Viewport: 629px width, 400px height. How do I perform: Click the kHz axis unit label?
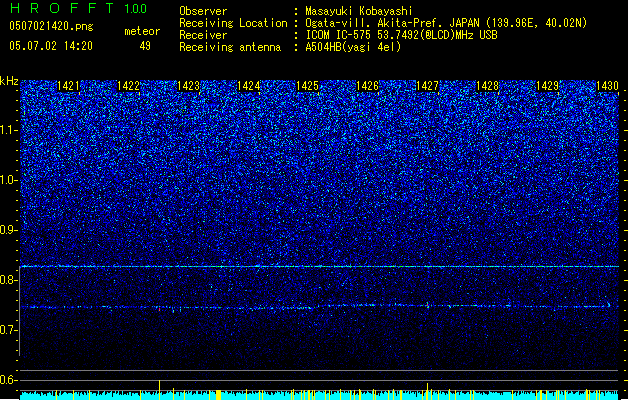click(9, 81)
